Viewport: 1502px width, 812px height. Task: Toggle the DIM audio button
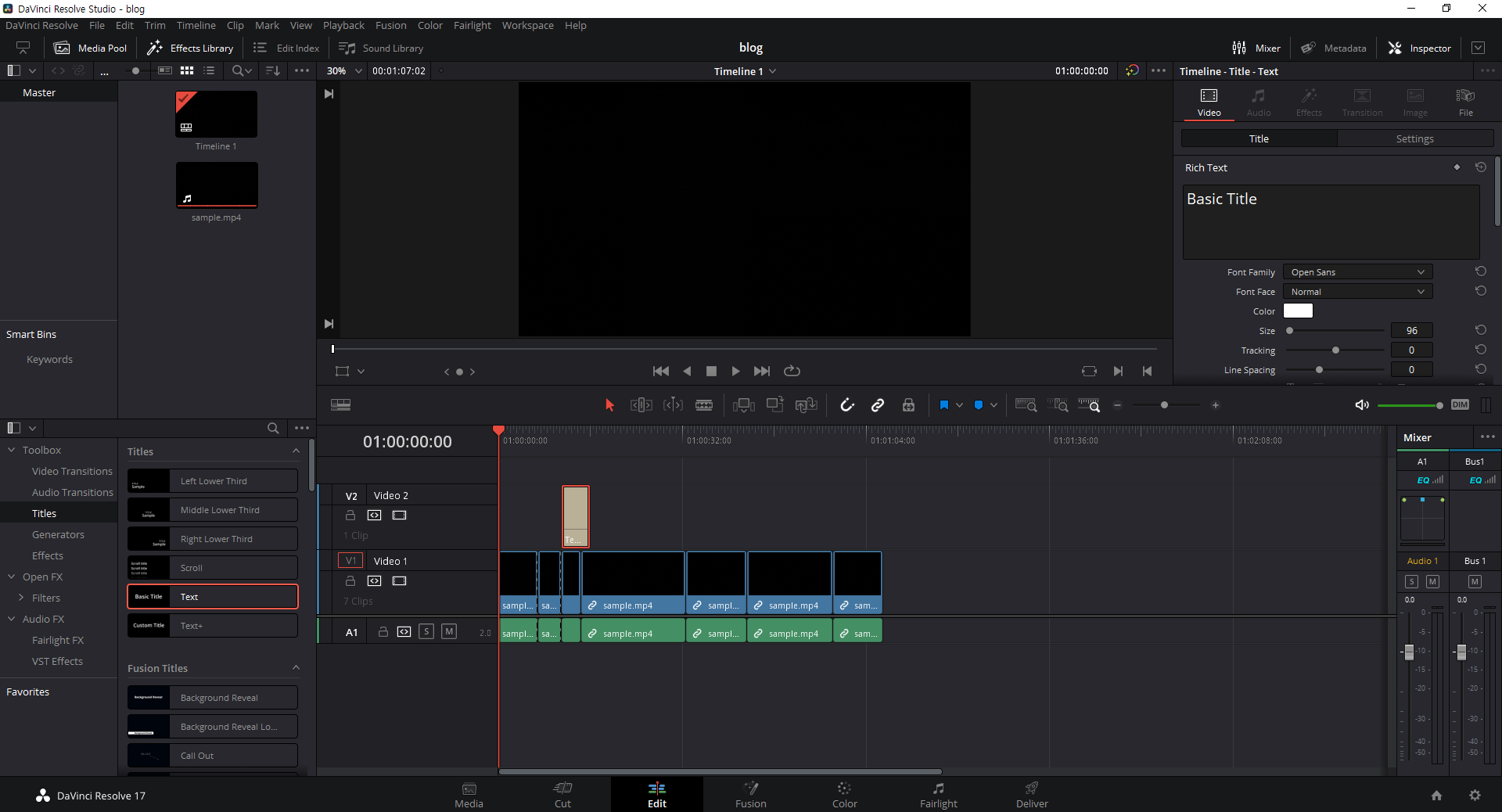point(1460,404)
